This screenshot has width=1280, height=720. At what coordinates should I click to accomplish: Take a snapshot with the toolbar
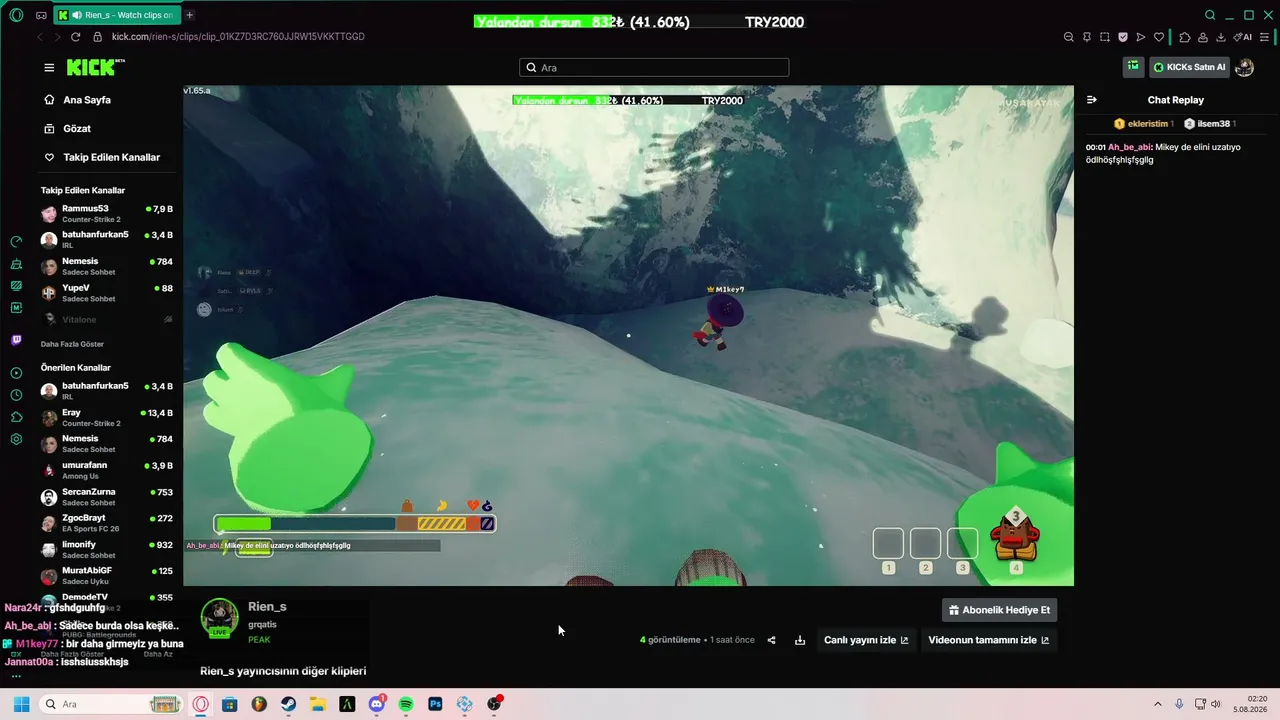pos(1104,37)
